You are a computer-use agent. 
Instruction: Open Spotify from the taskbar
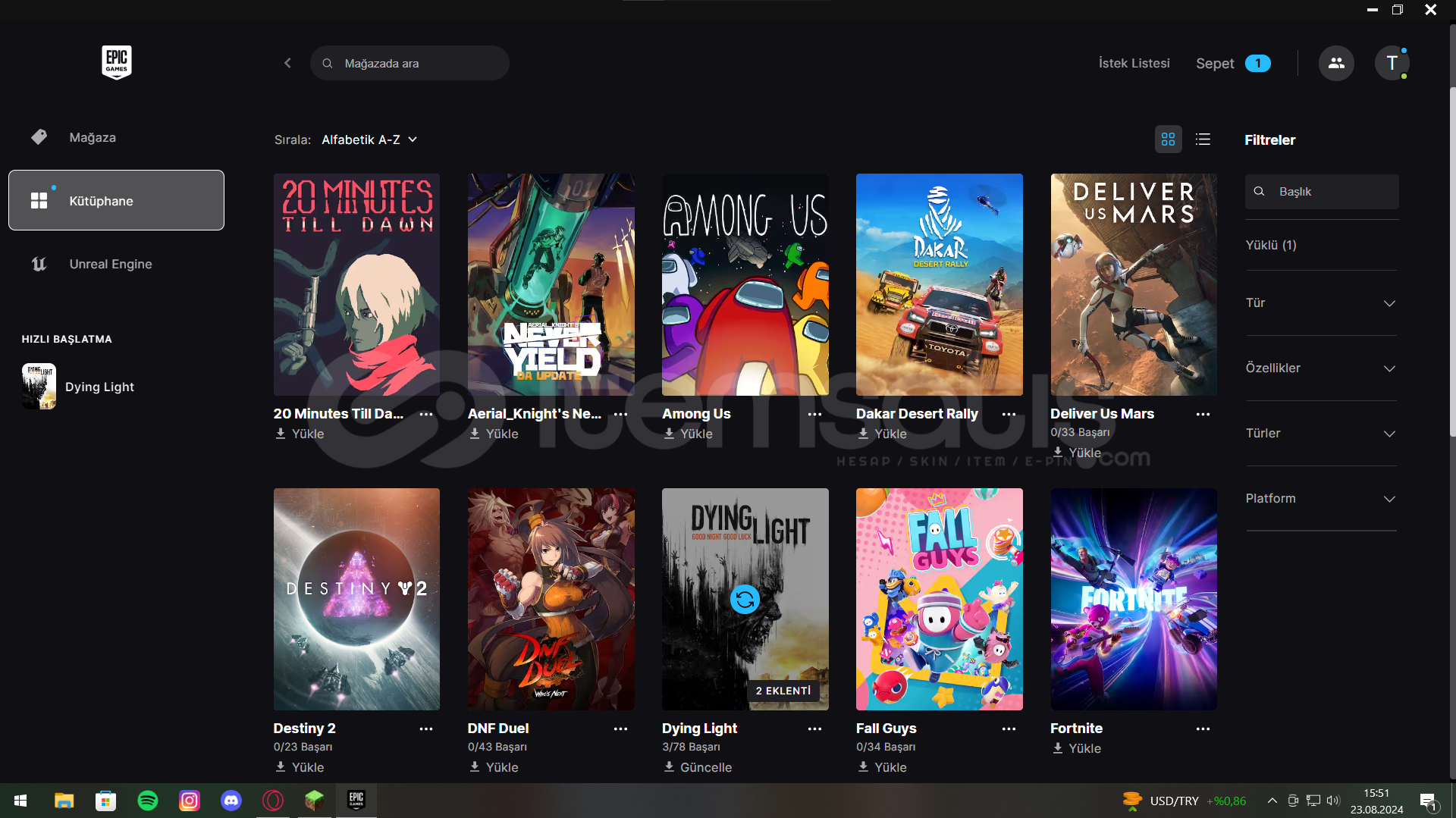point(148,801)
